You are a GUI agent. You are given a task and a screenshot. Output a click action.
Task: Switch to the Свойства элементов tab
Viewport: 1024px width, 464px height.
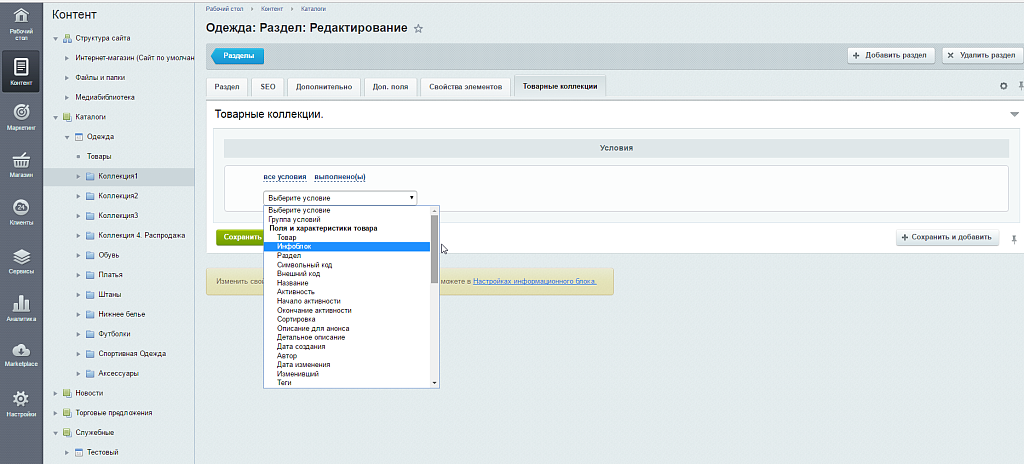[464, 87]
